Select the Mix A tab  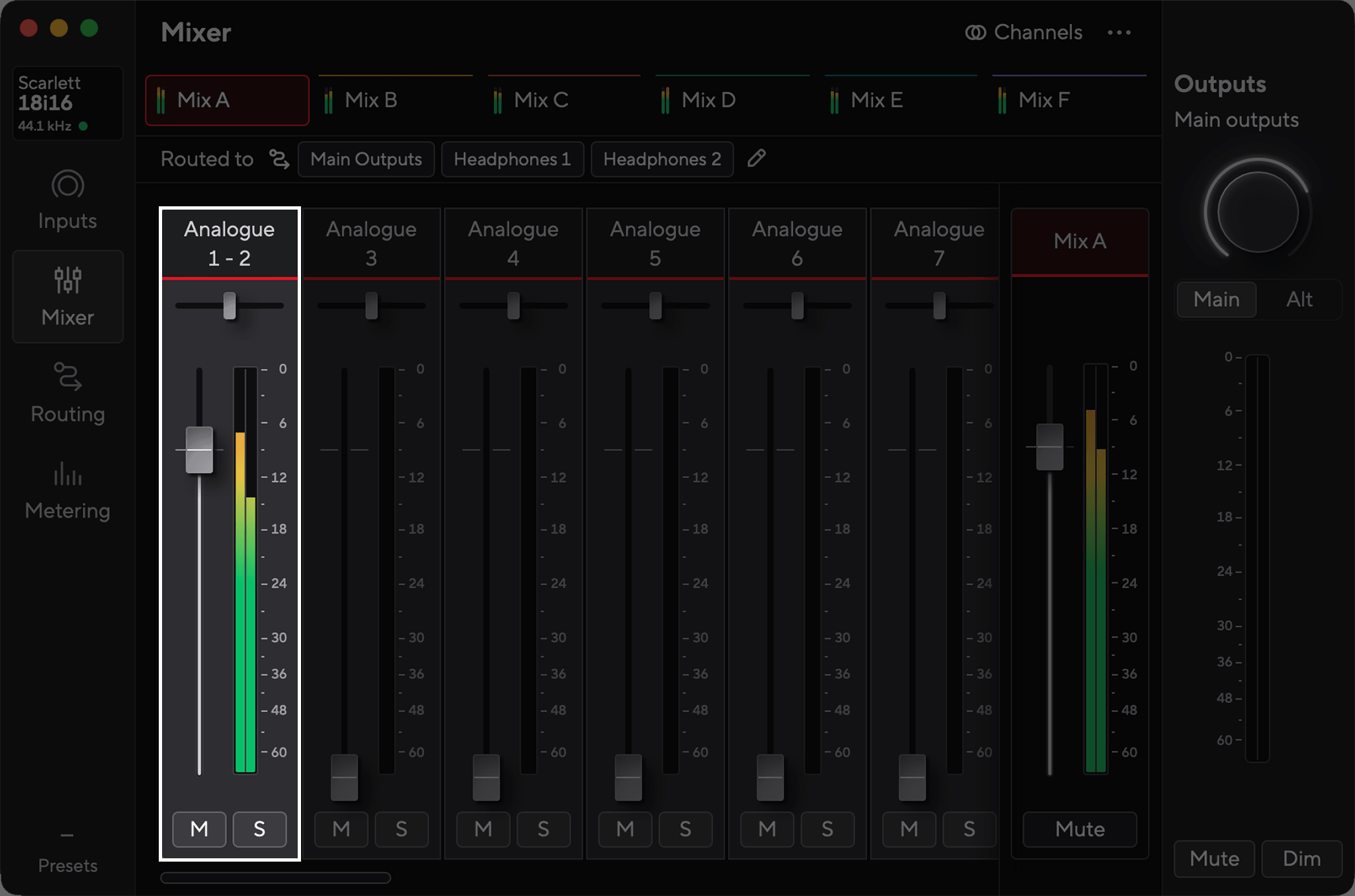point(227,100)
